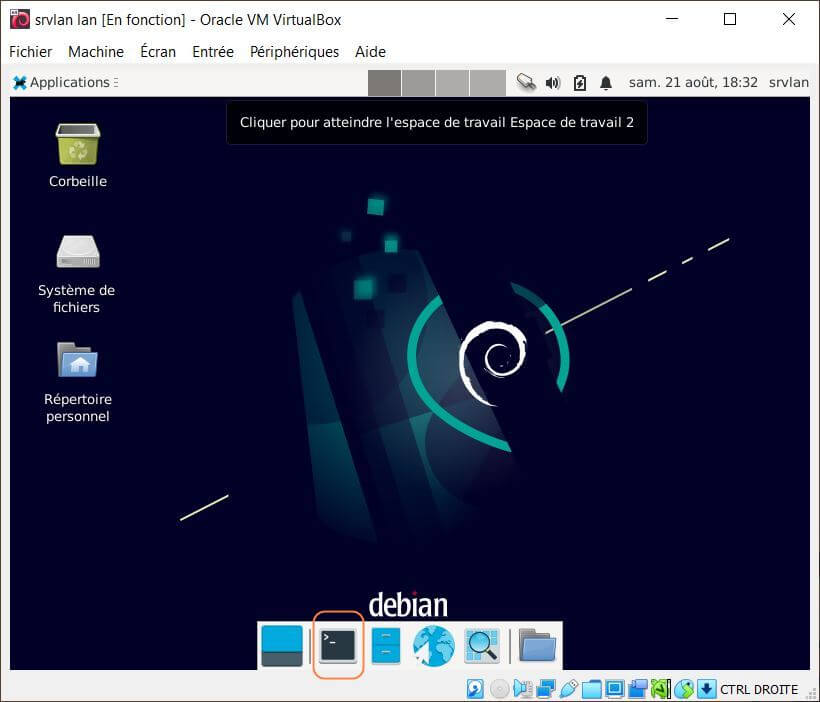The height and width of the screenshot is (702, 820).
Task: Click the network adapter status icon in VirtualBox
Action: (x=547, y=689)
